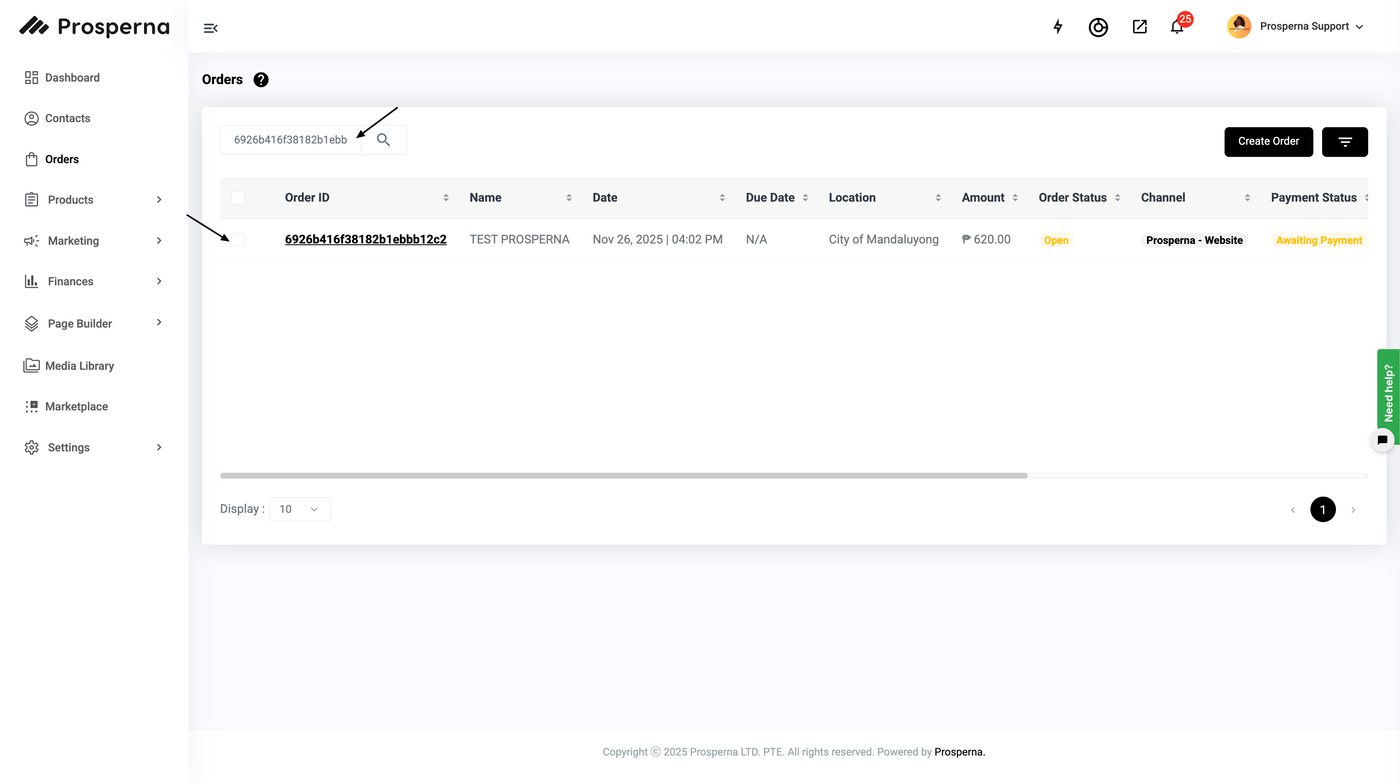Image resolution: width=1400 pixels, height=784 pixels.
Task: Click the Prosperna logo
Action: 94,27
